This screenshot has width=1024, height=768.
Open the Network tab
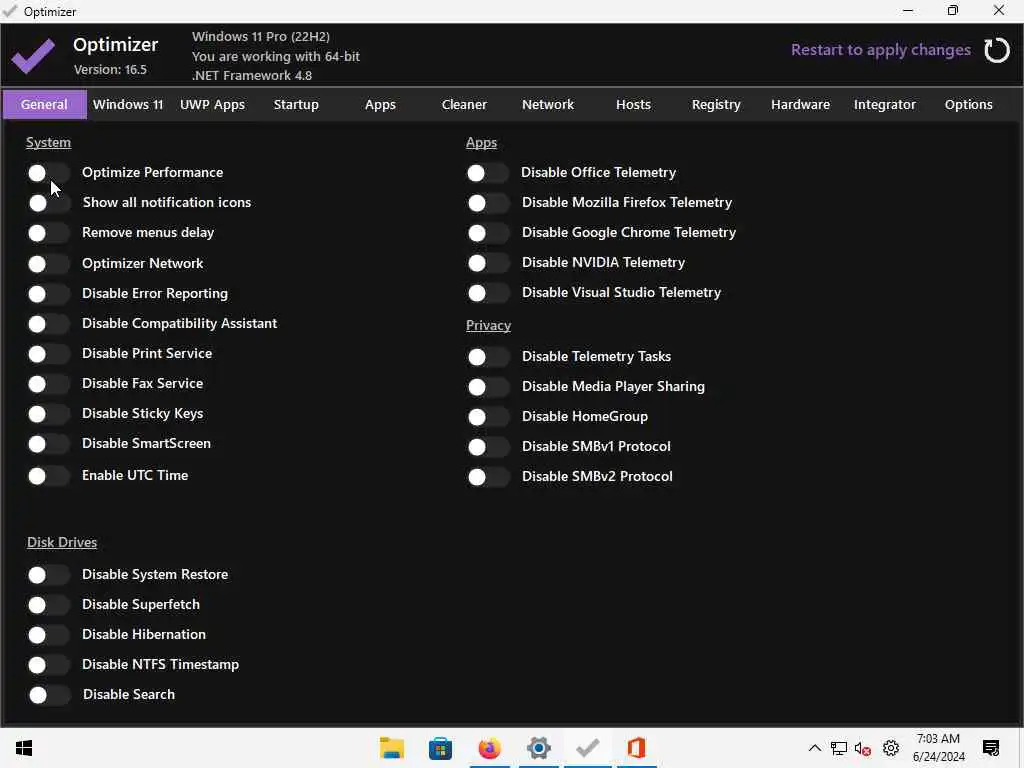point(548,104)
